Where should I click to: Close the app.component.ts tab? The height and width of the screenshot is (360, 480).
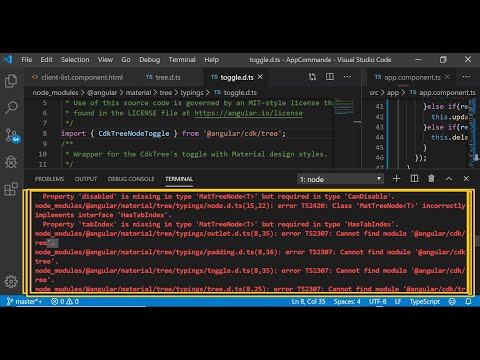pos(447,77)
